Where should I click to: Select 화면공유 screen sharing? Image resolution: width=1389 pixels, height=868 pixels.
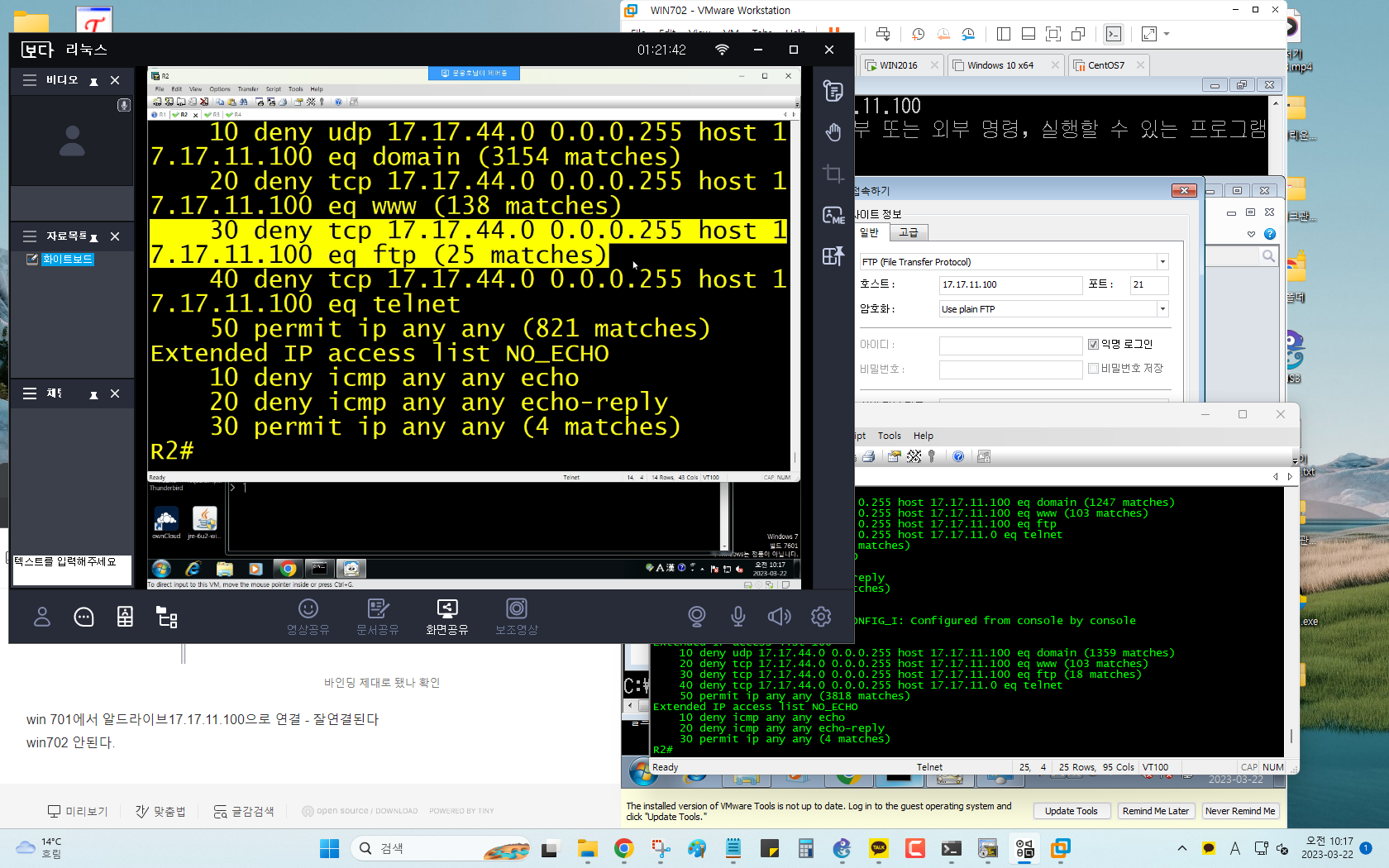click(447, 618)
